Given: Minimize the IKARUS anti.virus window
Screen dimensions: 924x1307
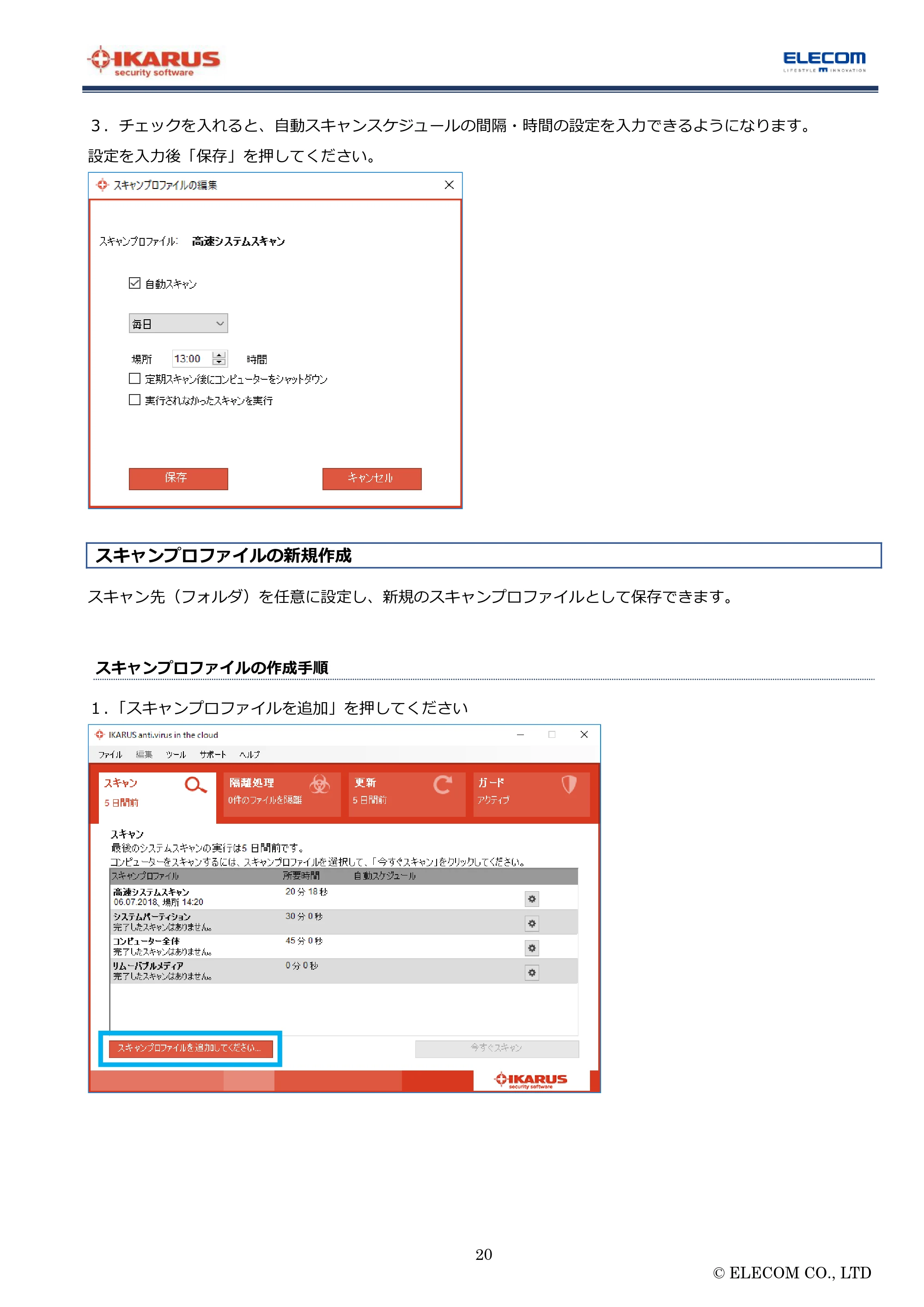Looking at the screenshot, I should [x=520, y=734].
